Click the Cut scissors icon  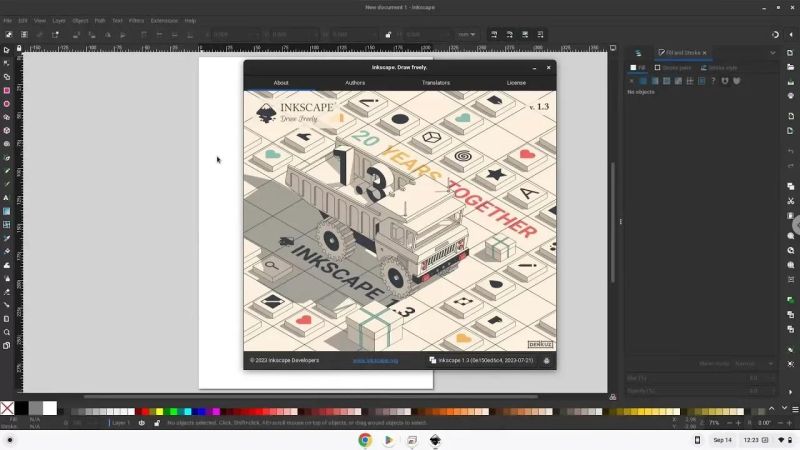[790, 201]
